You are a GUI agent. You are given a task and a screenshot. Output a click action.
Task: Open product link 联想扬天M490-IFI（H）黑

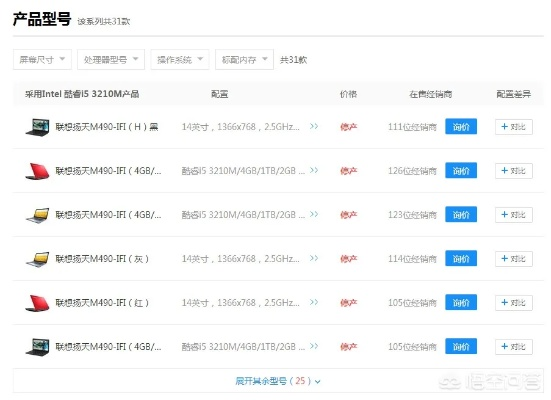click(x=107, y=127)
